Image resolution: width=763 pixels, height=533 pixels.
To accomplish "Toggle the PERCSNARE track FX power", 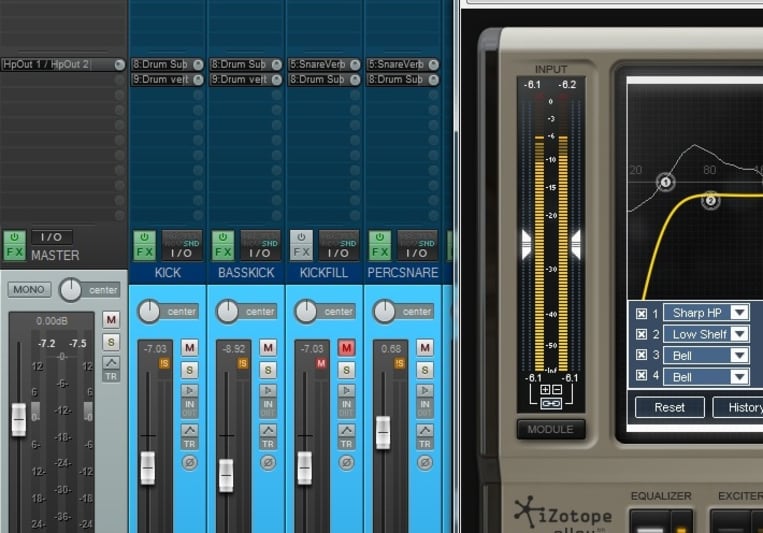I will pyautogui.click(x=380, y=238).
